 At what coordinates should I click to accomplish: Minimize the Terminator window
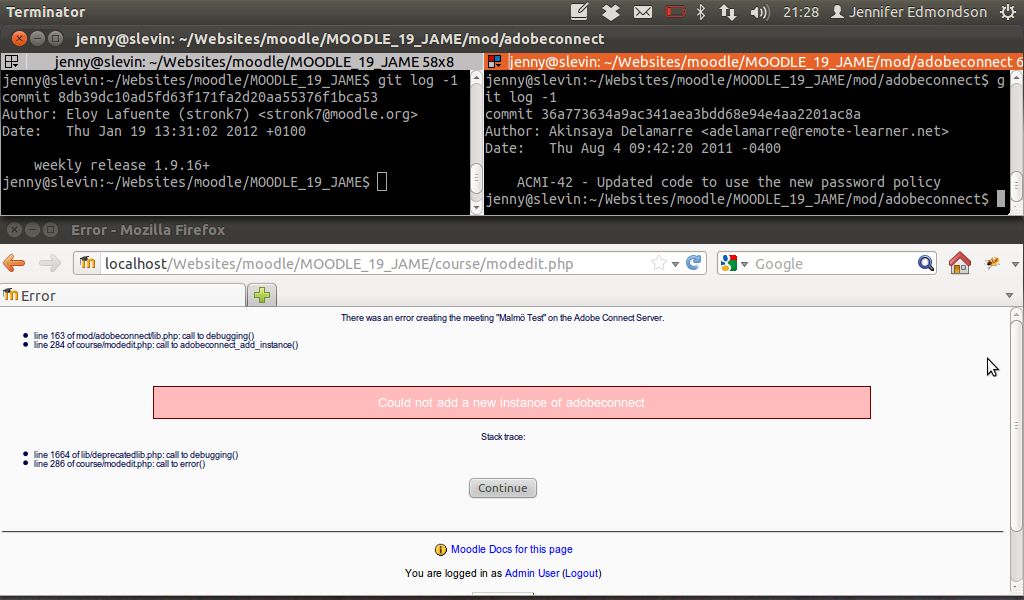(x=37, y=39)
